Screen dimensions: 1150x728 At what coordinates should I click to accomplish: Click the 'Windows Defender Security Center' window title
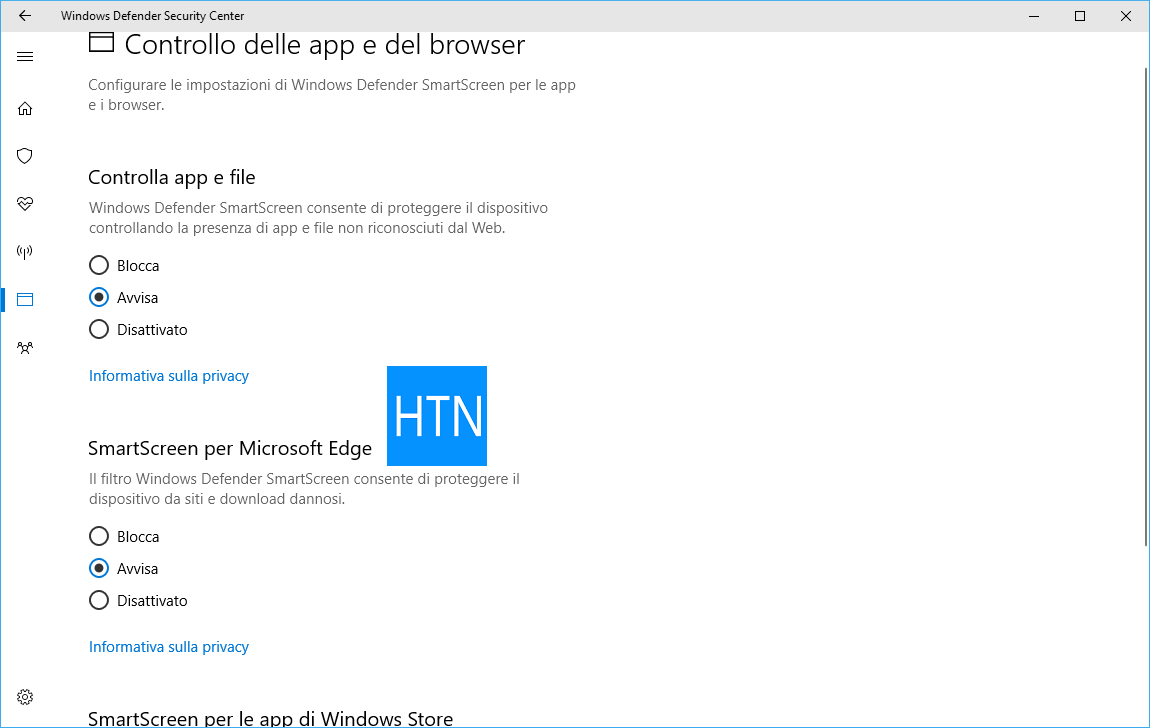click(x=153, y=15)
